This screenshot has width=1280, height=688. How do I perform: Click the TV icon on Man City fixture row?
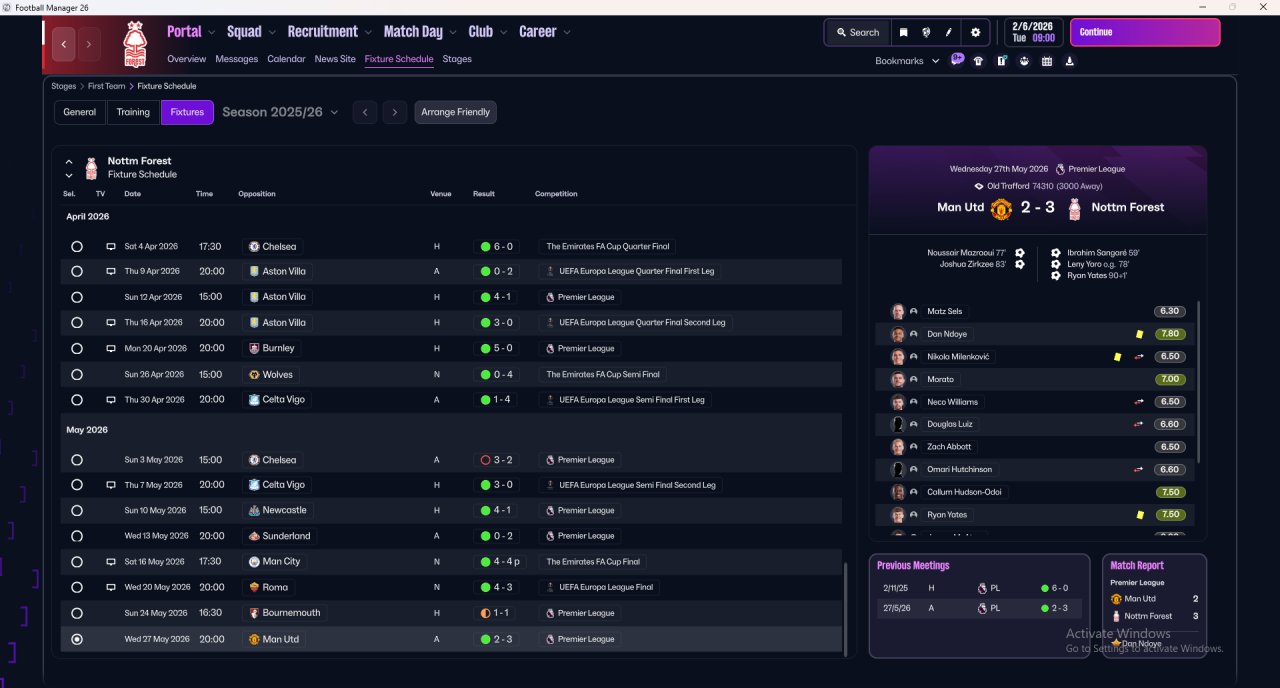(111, 562)
